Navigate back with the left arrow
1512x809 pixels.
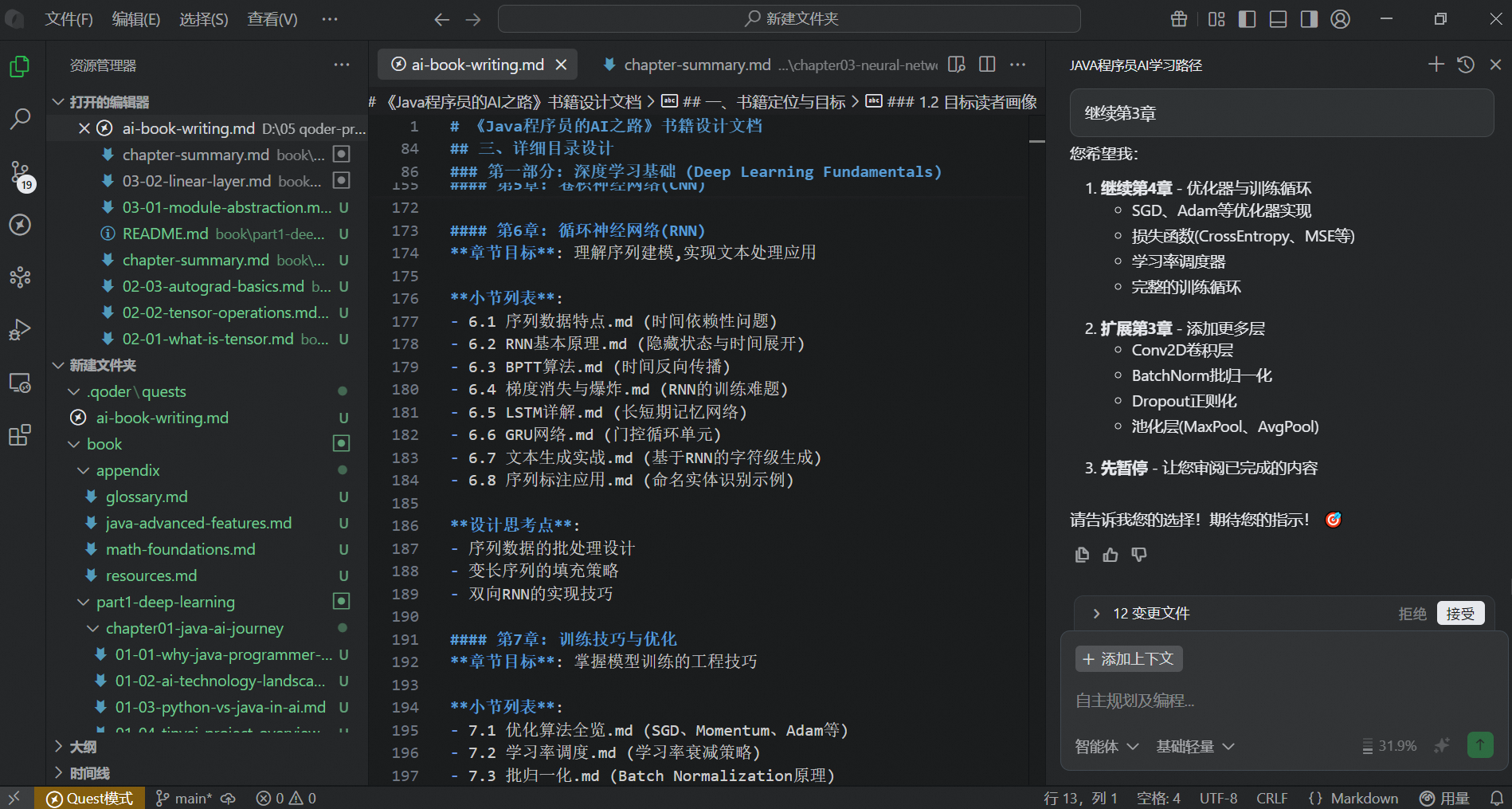pyautogui.click(x=442, y=19)
